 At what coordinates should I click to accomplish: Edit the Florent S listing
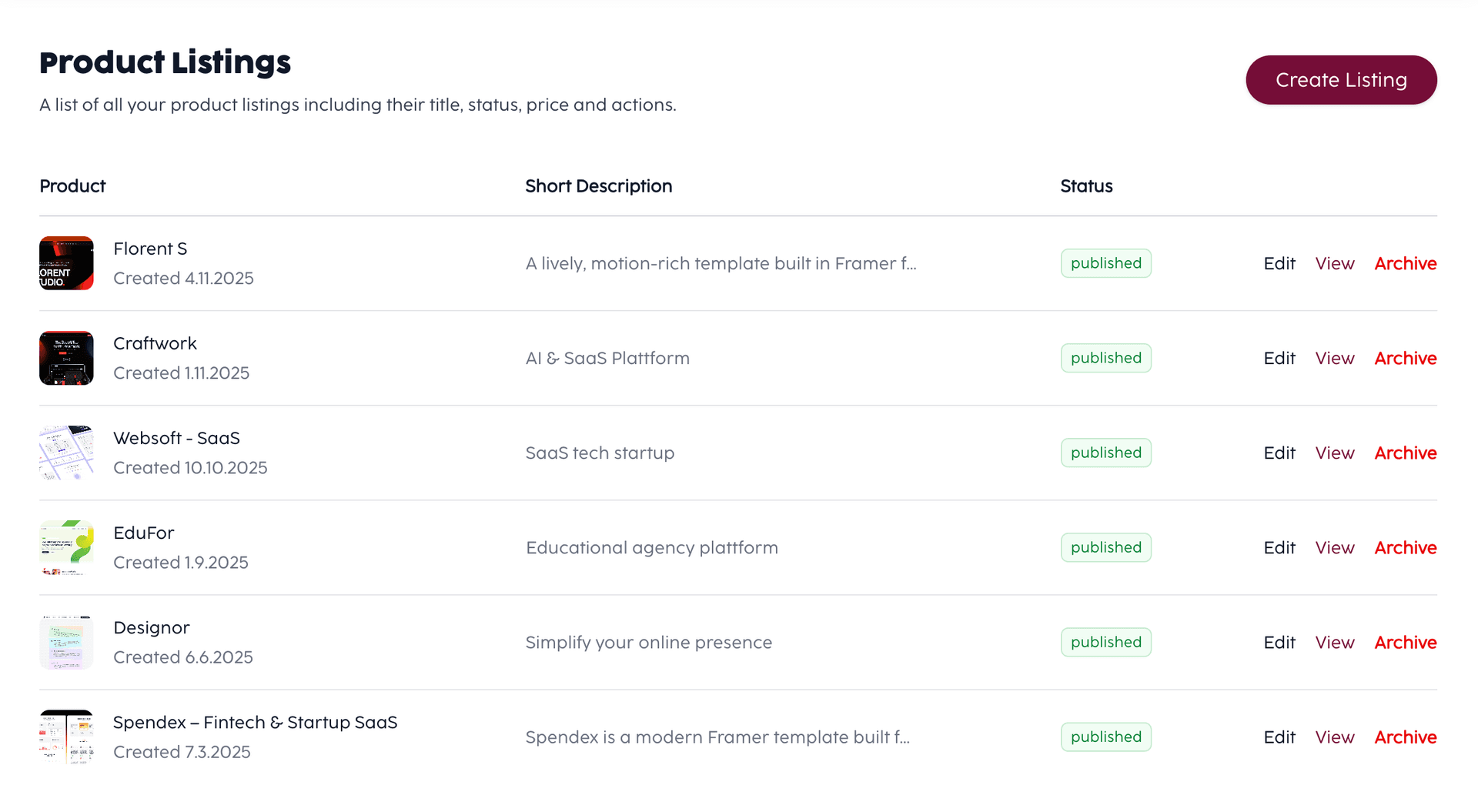pos(1279,263)
